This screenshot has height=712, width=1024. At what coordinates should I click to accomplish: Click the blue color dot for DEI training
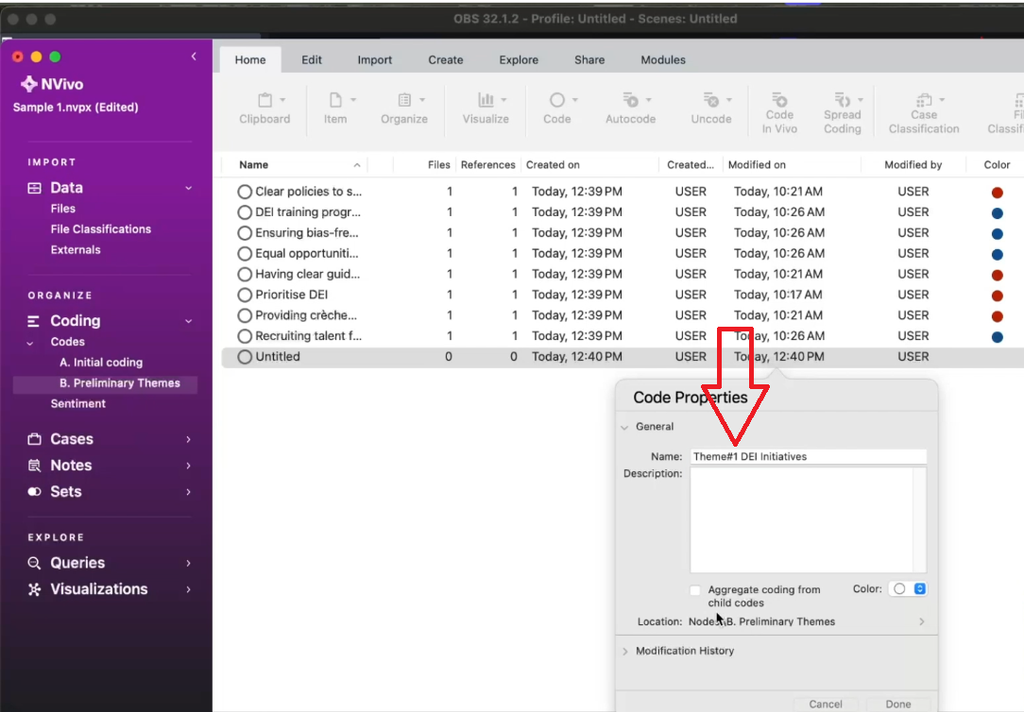pos(997,213)
